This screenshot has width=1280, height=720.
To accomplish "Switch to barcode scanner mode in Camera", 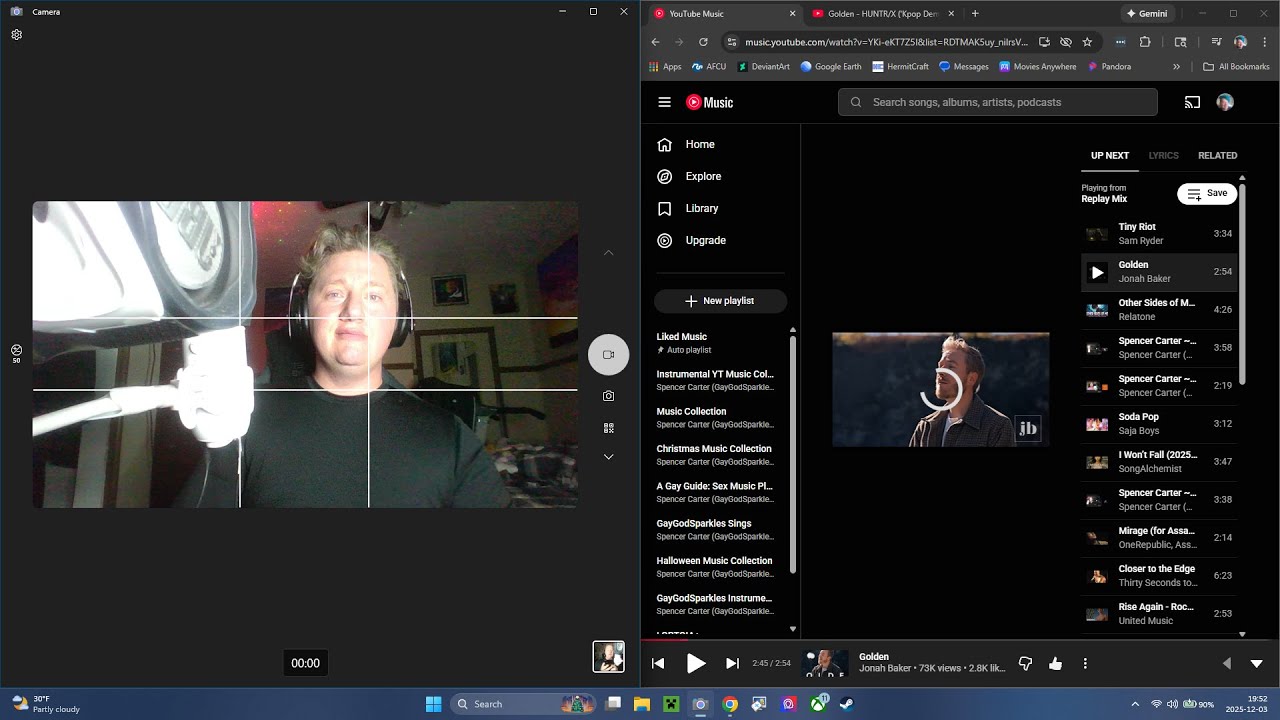I will pos(608,428).
